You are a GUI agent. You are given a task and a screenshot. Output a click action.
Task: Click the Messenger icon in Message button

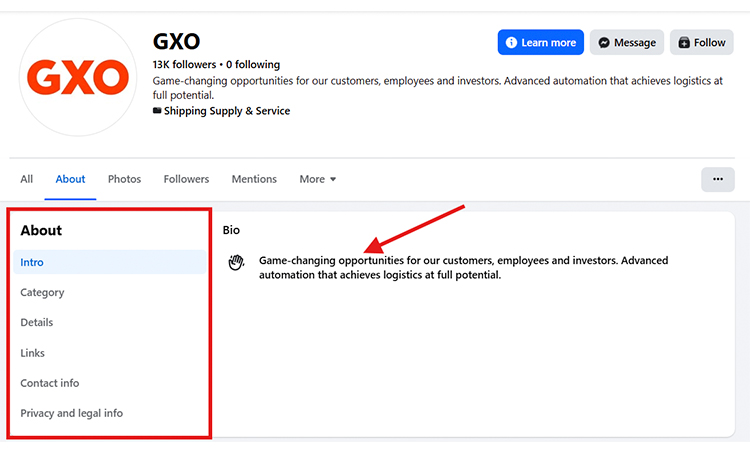[604, 43]
